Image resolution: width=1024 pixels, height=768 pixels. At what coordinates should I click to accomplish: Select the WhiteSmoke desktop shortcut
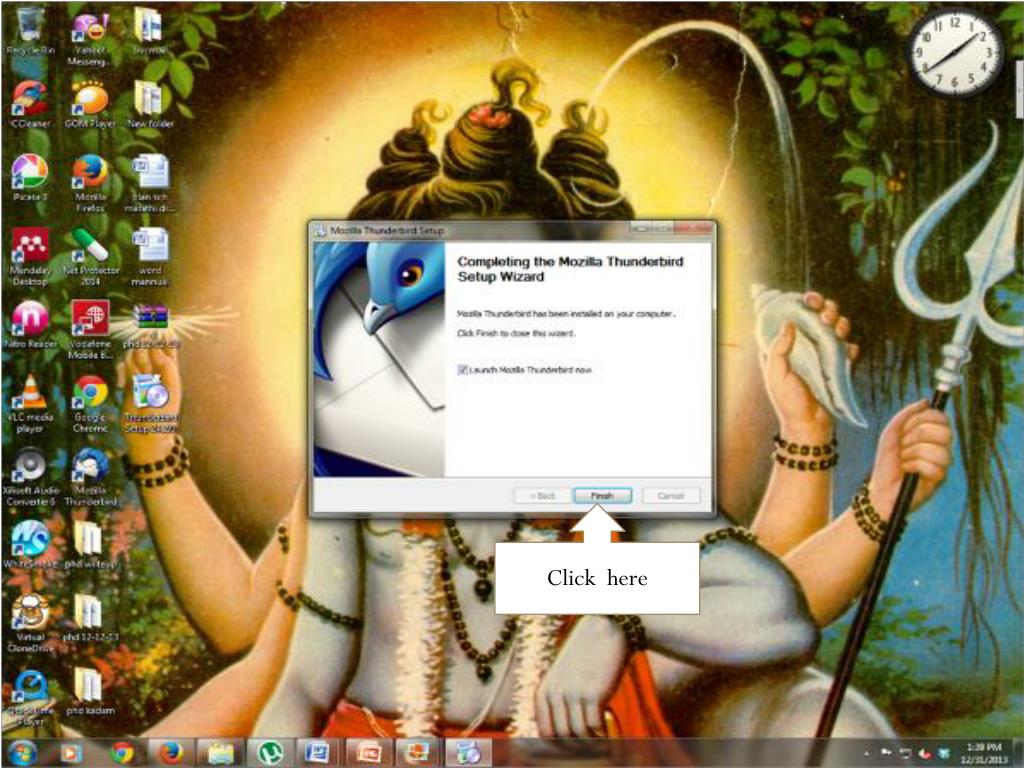[x=30, y=545]
